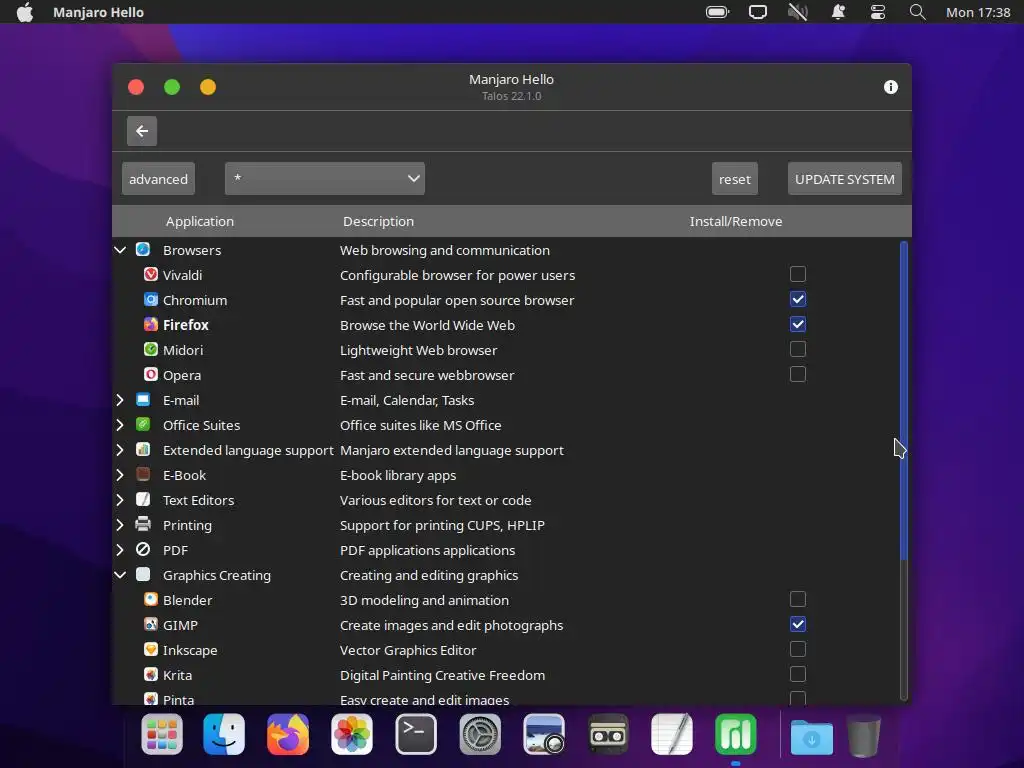Open the Downloads folder in the dock
This screenshot has width=1024, height=768.
[812, 736]
